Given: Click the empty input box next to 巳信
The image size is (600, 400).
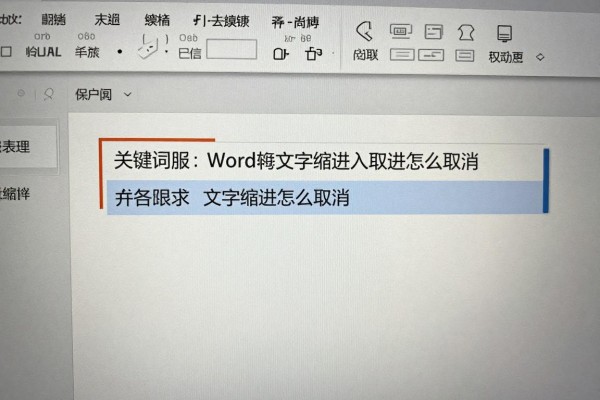Looking at the screenshot, I should tap(232, 49).
